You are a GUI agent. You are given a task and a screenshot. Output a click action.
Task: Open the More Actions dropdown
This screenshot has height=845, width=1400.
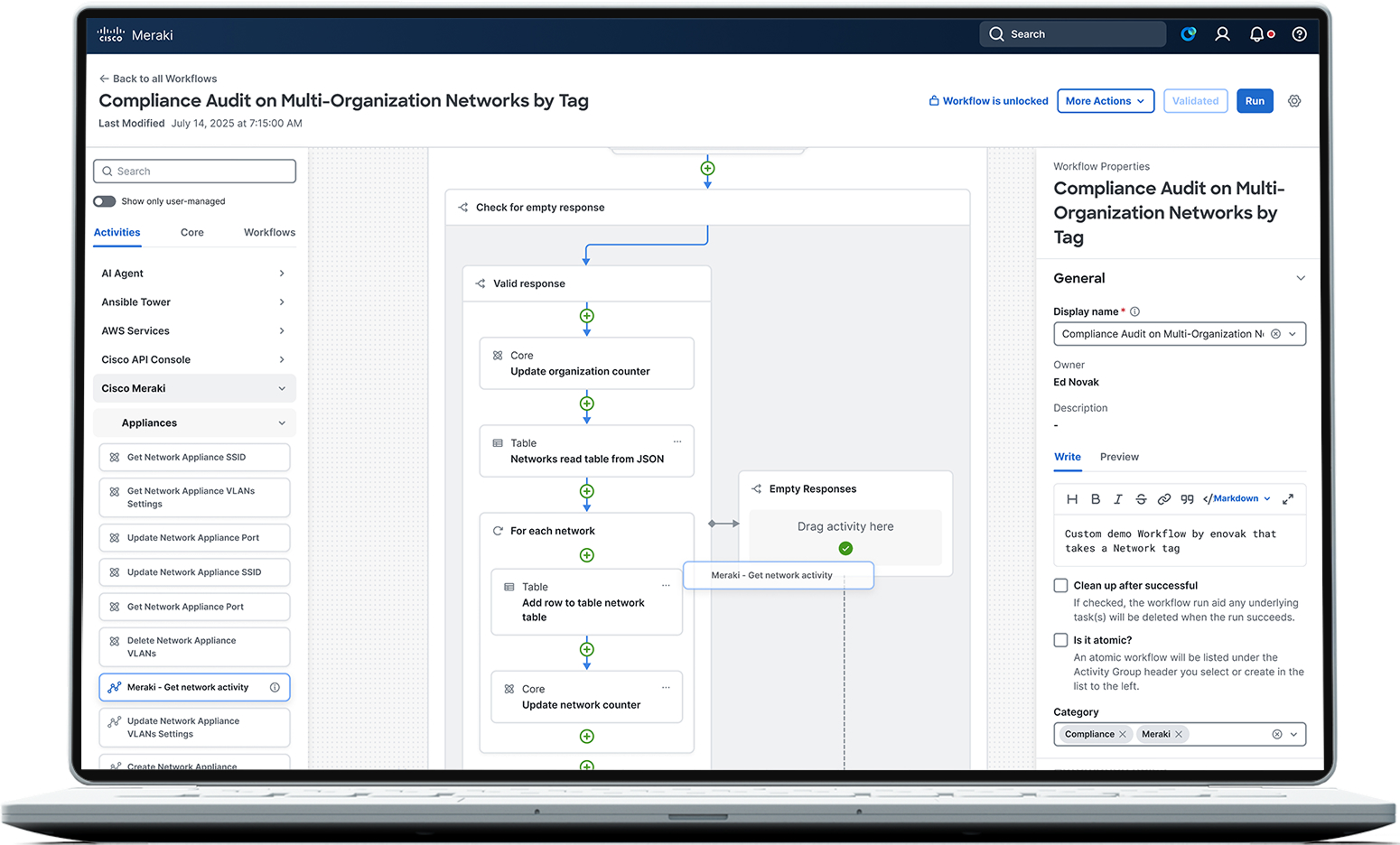[x=1105, y=100]
